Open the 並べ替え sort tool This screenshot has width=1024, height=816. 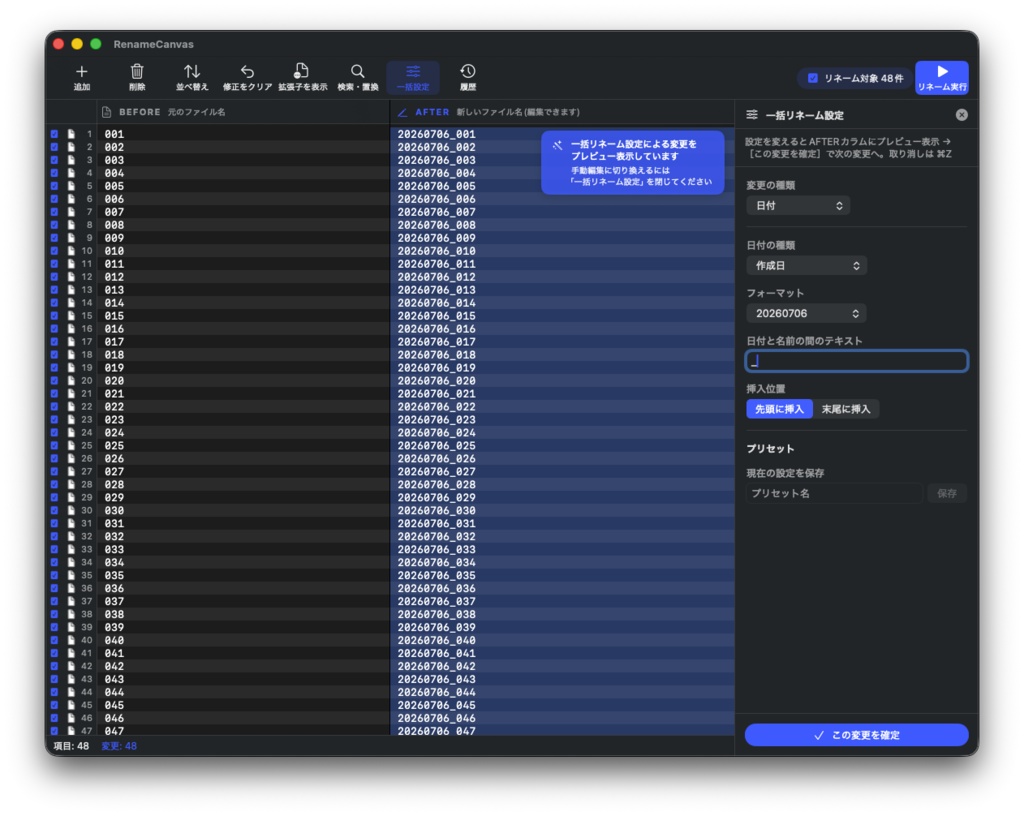click(x=192, y=71)
